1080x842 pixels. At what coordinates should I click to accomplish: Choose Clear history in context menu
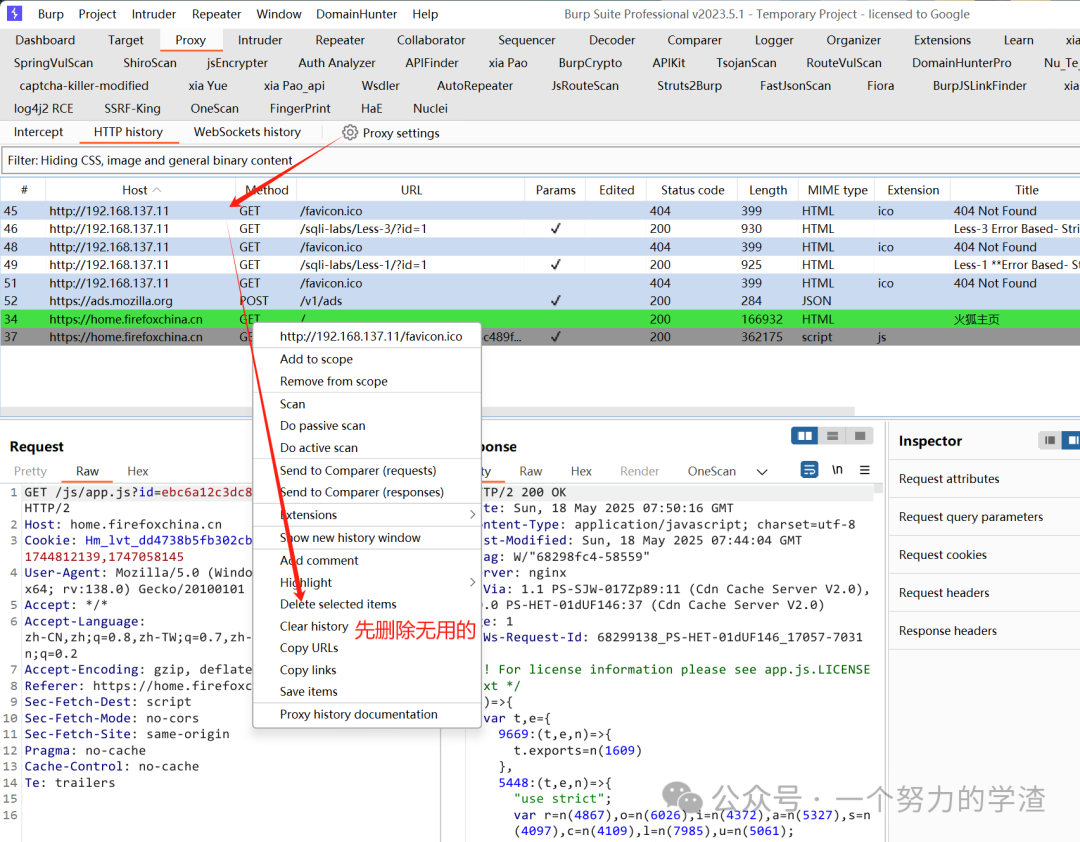[x=313, y=626]
